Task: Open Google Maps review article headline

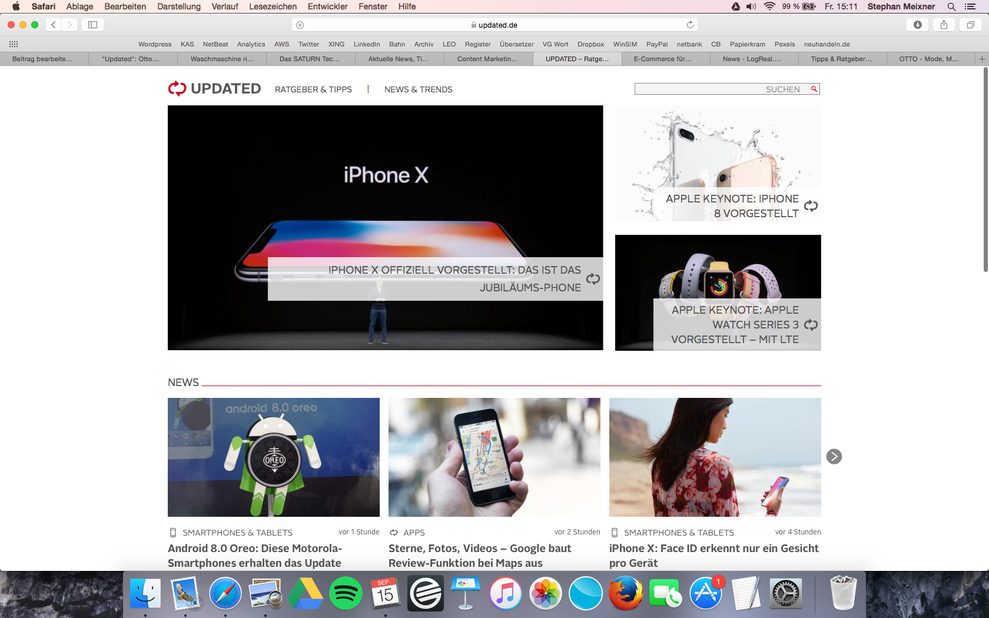Action: point(479,556)
